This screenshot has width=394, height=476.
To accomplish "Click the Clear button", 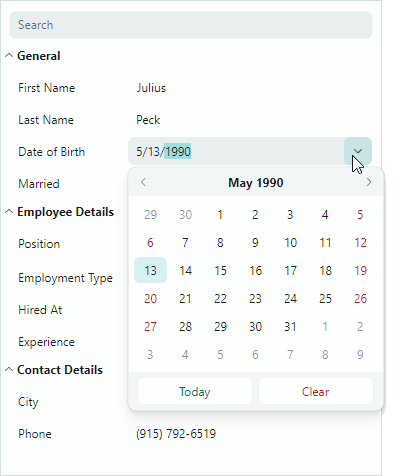I will pyautogui.click(x=316, y=391).
